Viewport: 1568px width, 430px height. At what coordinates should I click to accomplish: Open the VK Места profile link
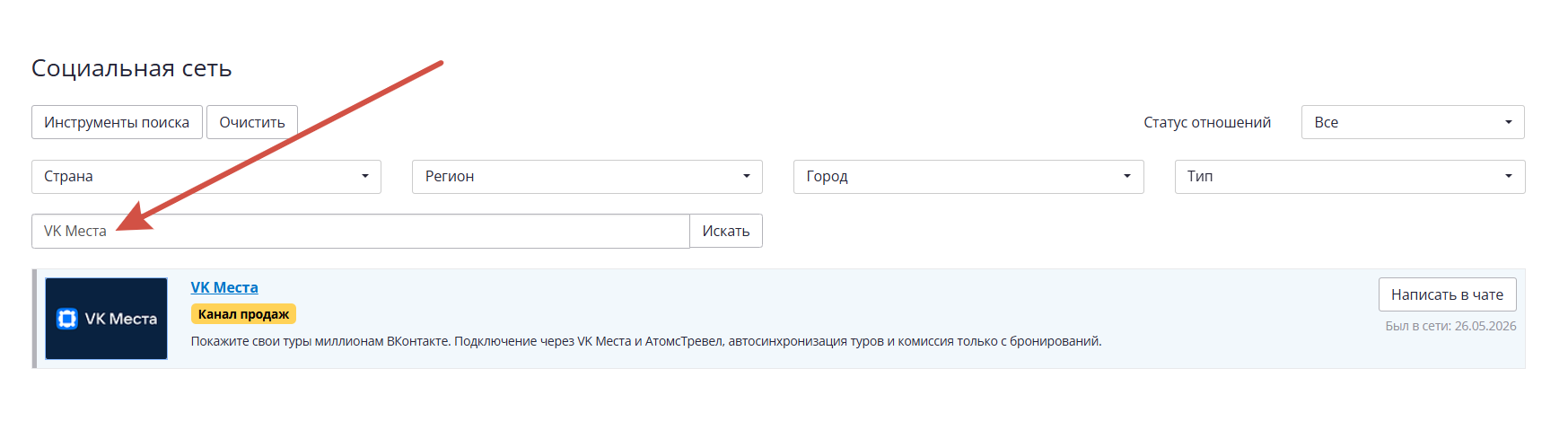(x=224, y=287)
